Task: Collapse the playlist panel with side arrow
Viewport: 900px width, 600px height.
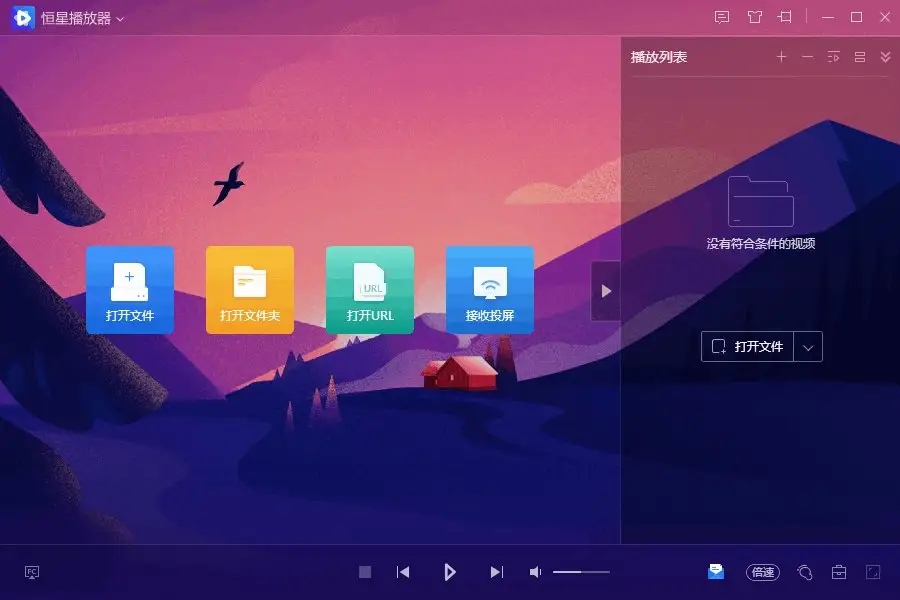Action: tap(606, 291)
